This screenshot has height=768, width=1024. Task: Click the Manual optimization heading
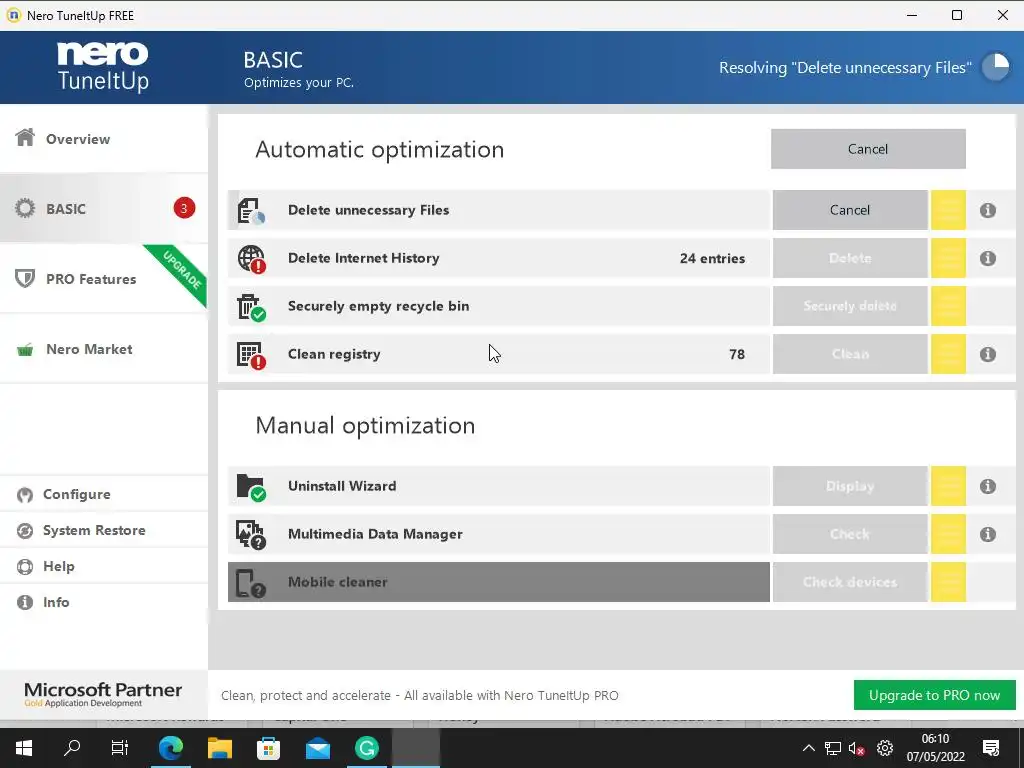pos(365,425)
